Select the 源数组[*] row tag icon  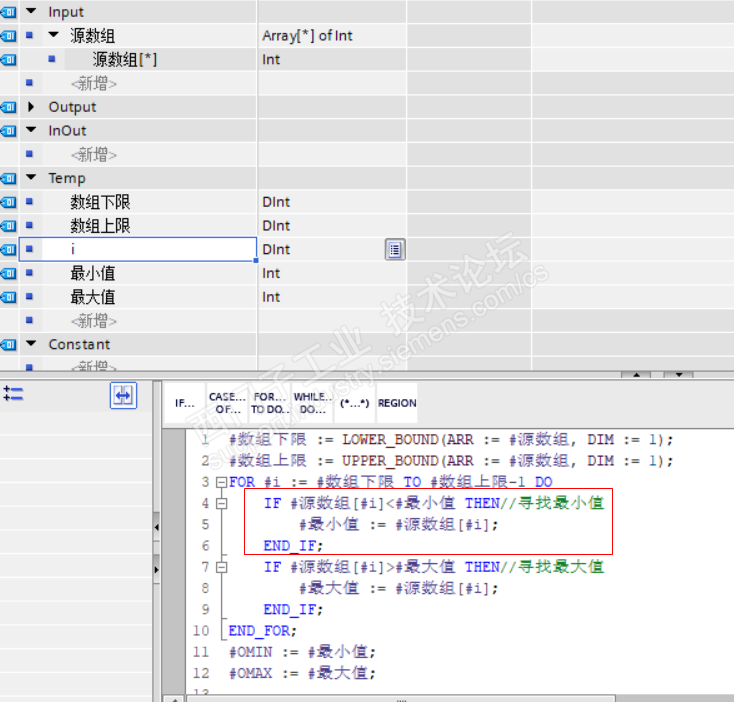8,59
